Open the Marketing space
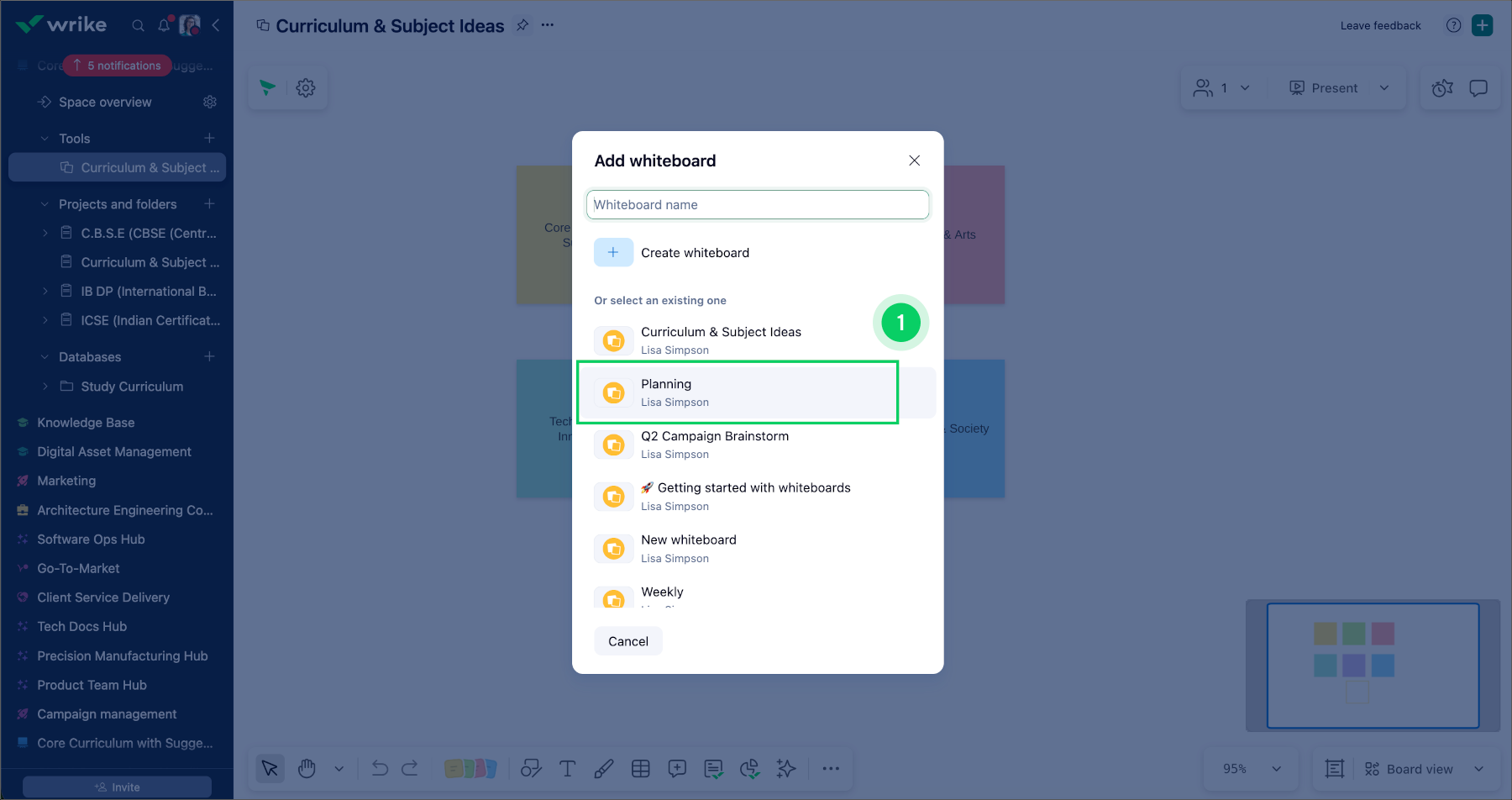Image resolution: width=1512 pixels, height=800 pixels. tap(66, 481)
